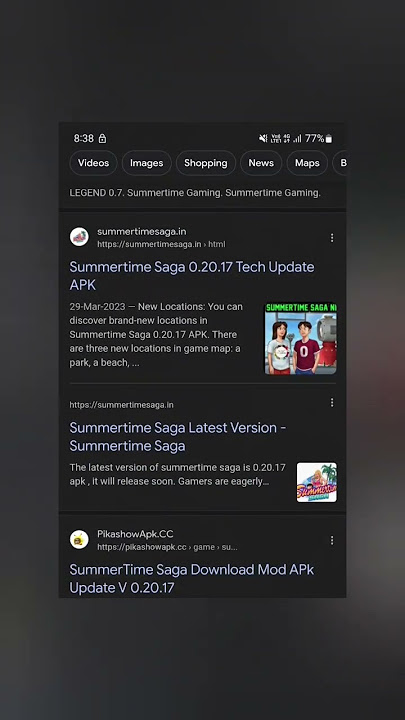Tap the muted sound status icon
Screen dimensions: 405x720
coord(263,138)
